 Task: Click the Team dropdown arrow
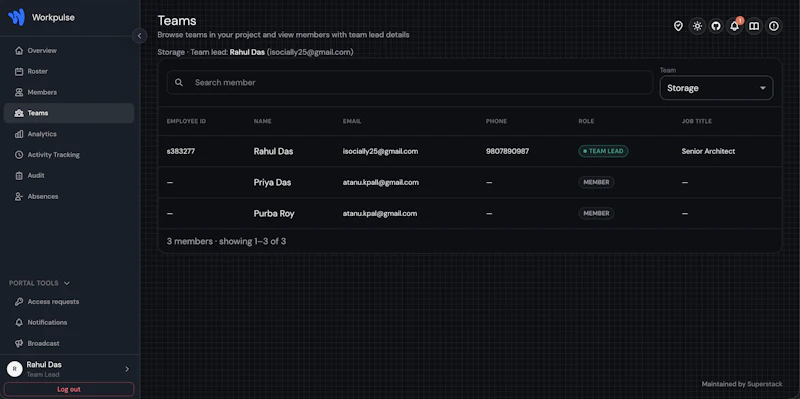(x=763, y=88)
